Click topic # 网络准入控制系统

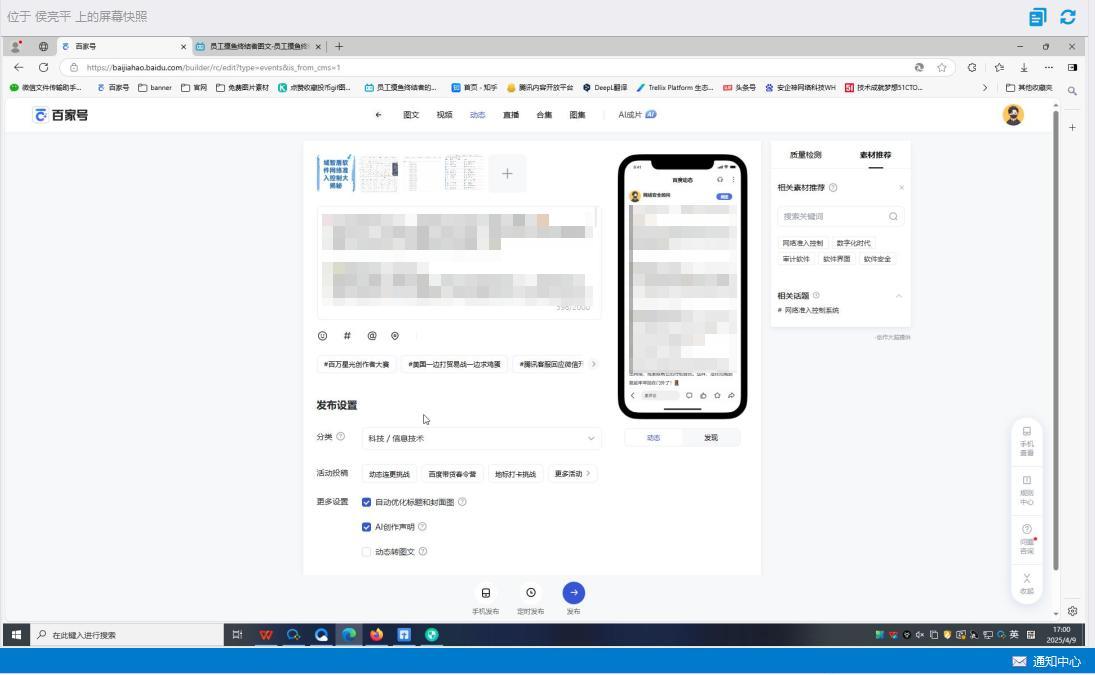(808, 310)
